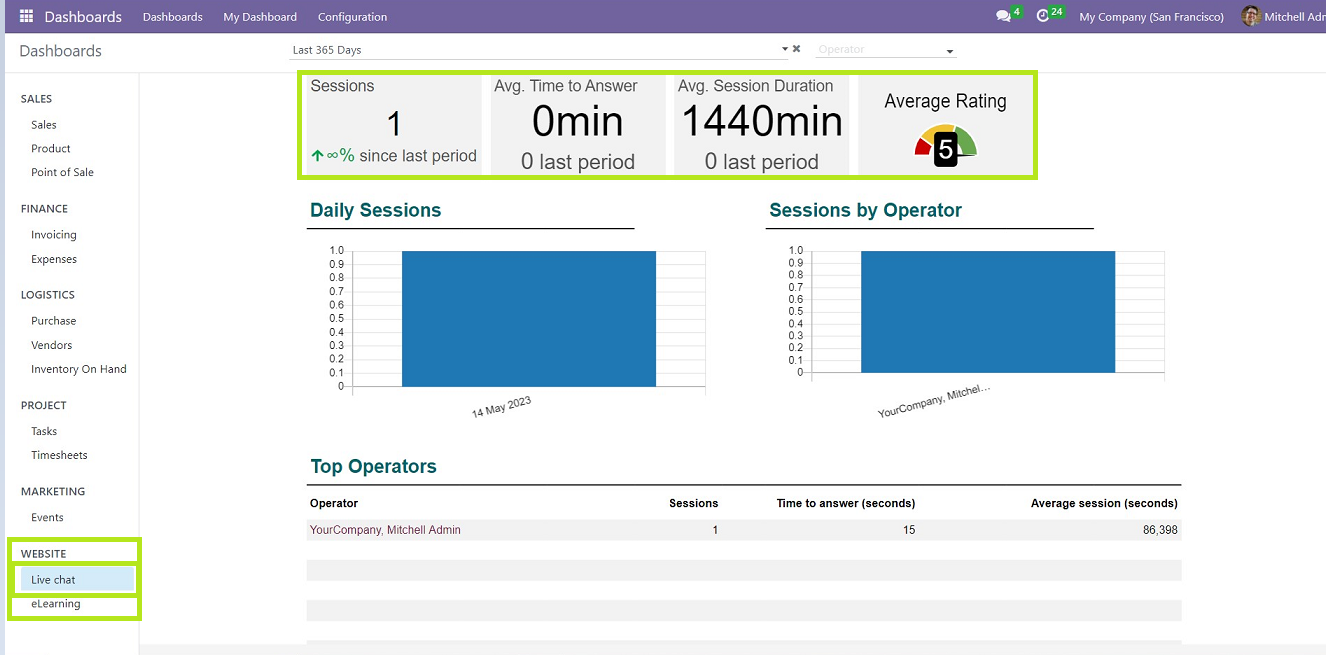Open the conversations icon with badge 4
This screenshot has width=1326, height=655.
[1004, 17]
